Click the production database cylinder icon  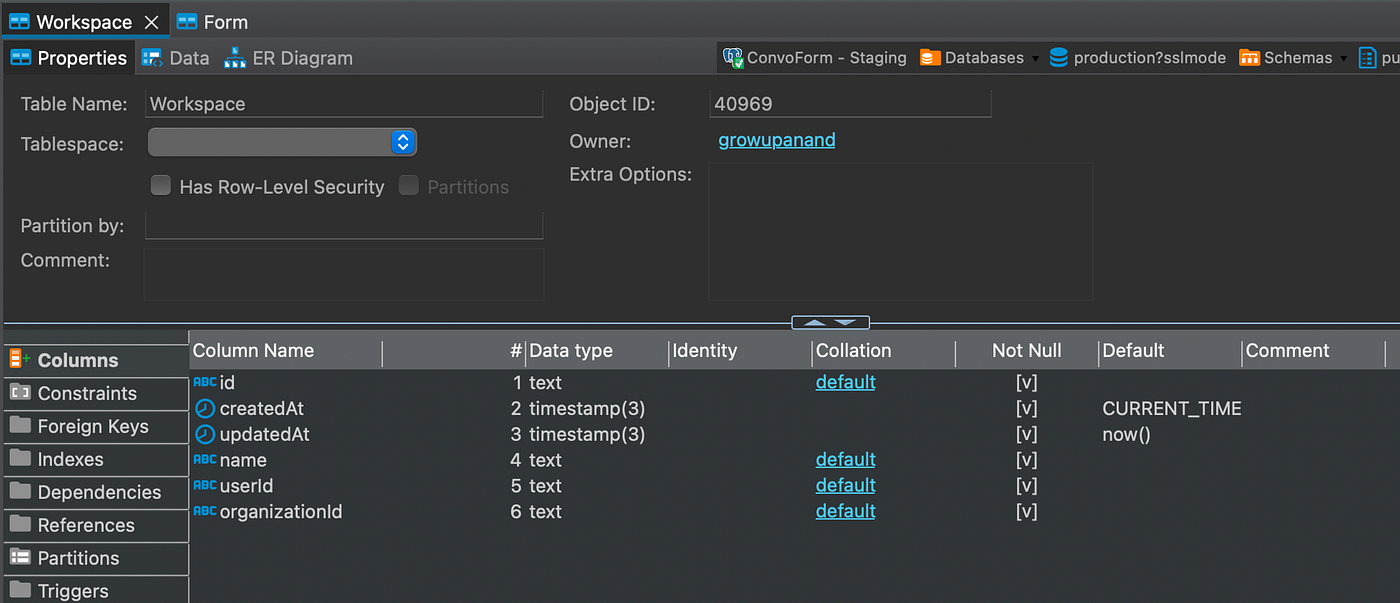pos(1058,58)
